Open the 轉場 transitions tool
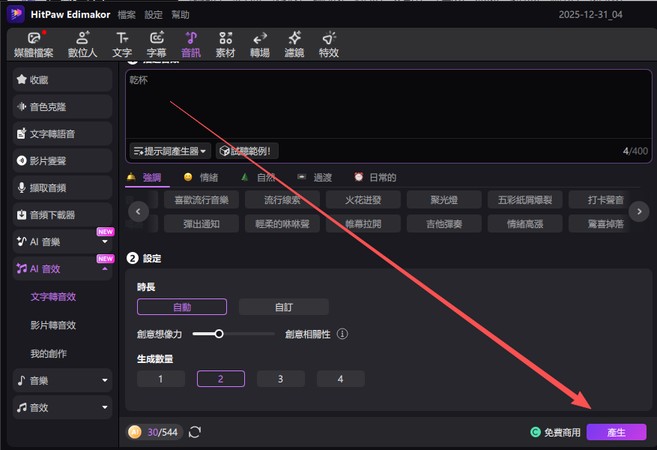Viewport: 657px width, 450px height. pyautogui.click(x=260, y=44)
